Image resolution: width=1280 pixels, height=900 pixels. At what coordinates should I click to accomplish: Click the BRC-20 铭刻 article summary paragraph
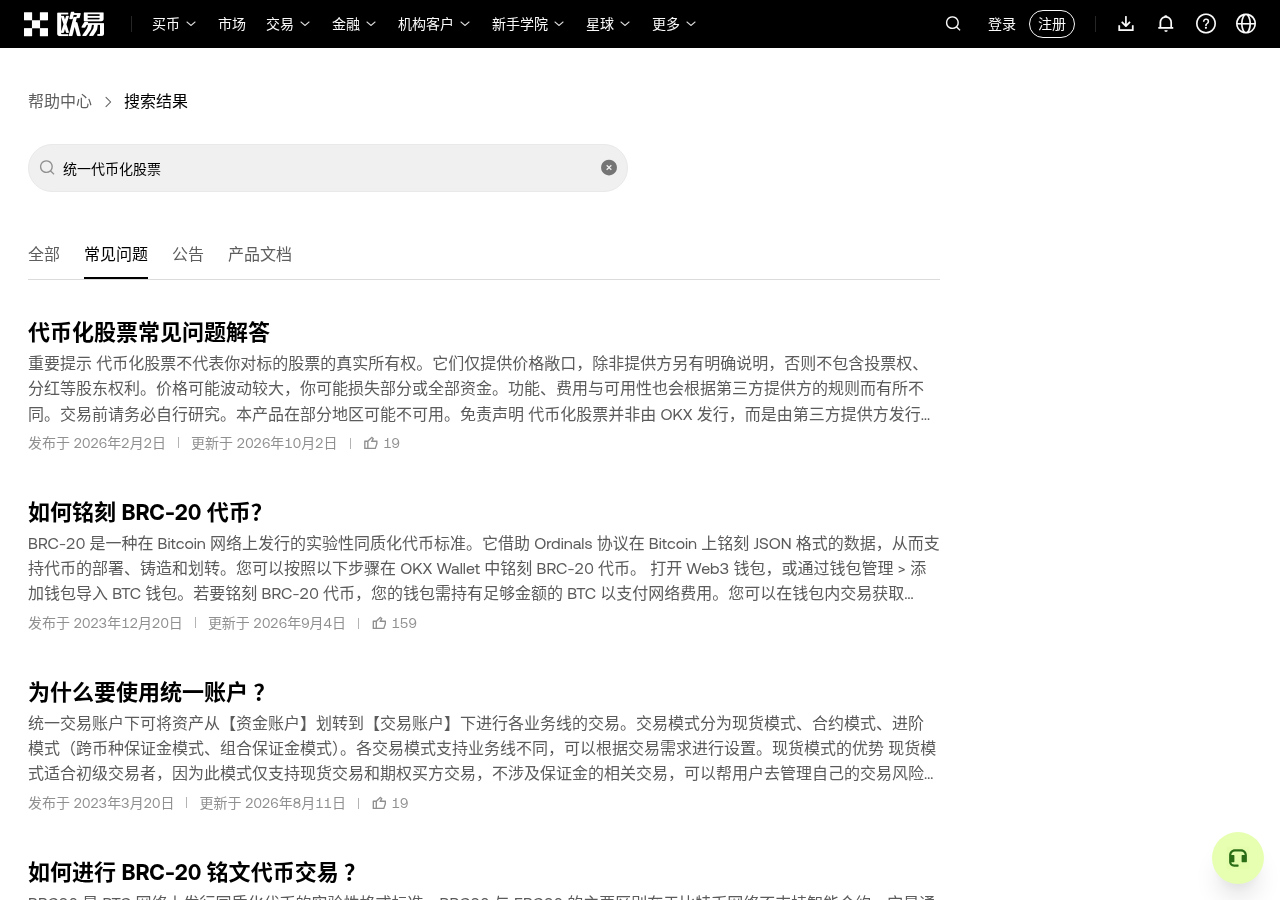tap(484, 568)
